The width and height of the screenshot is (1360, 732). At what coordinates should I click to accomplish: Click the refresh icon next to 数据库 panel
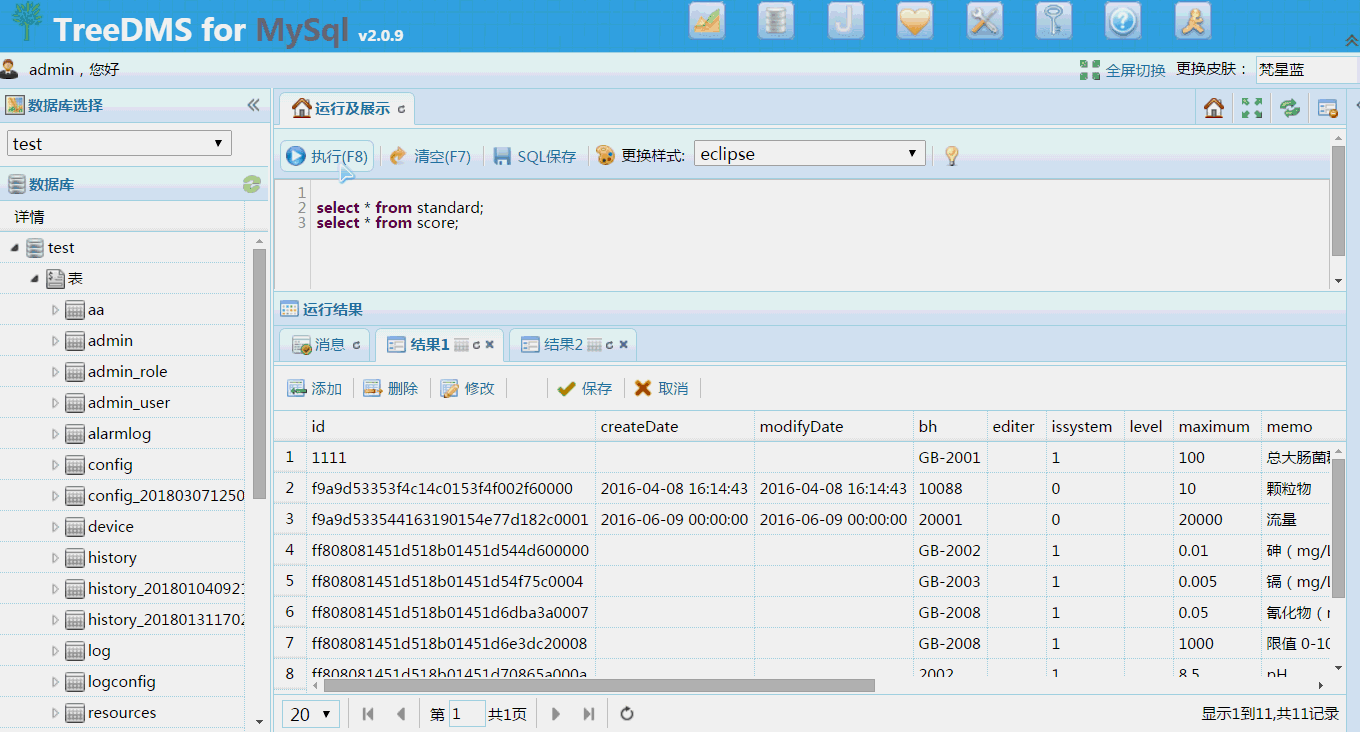(250, 184)
